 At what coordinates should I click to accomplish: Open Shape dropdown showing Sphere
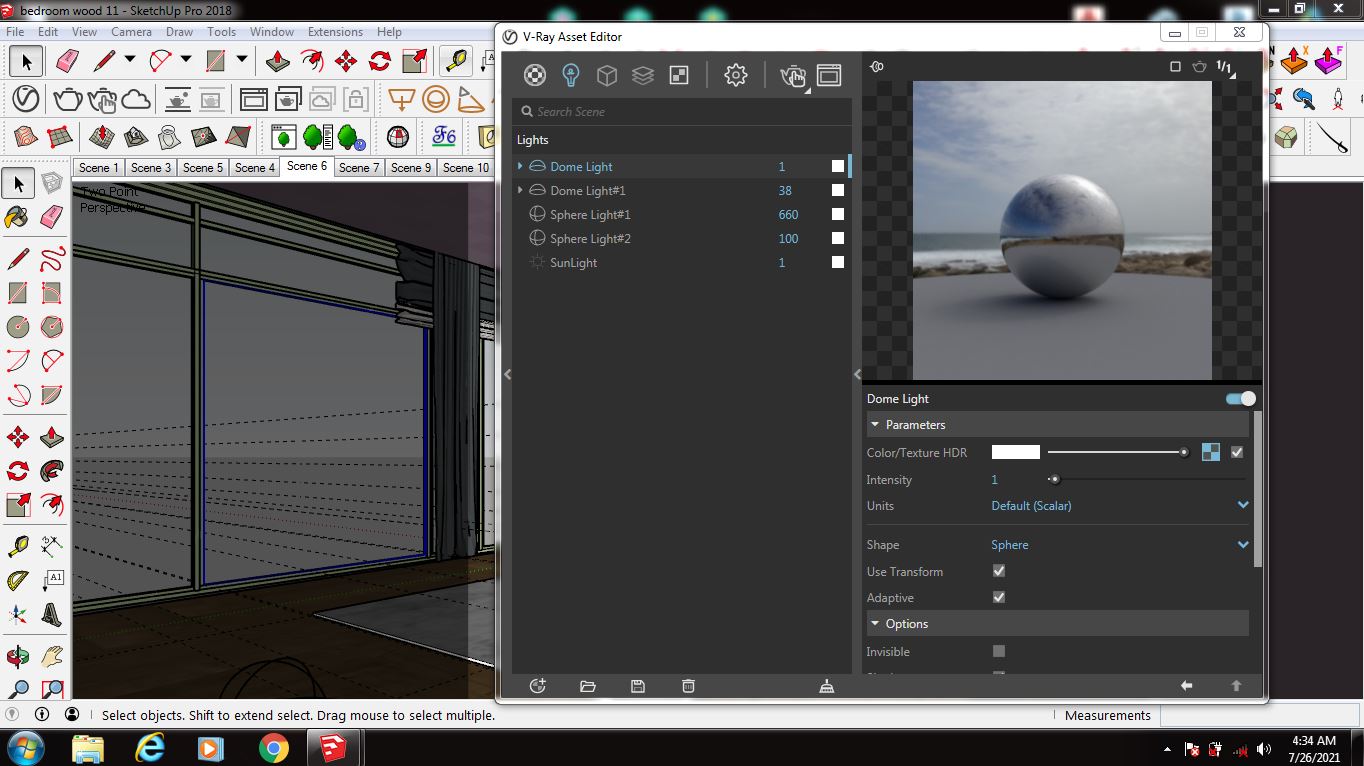point(1120,545)
